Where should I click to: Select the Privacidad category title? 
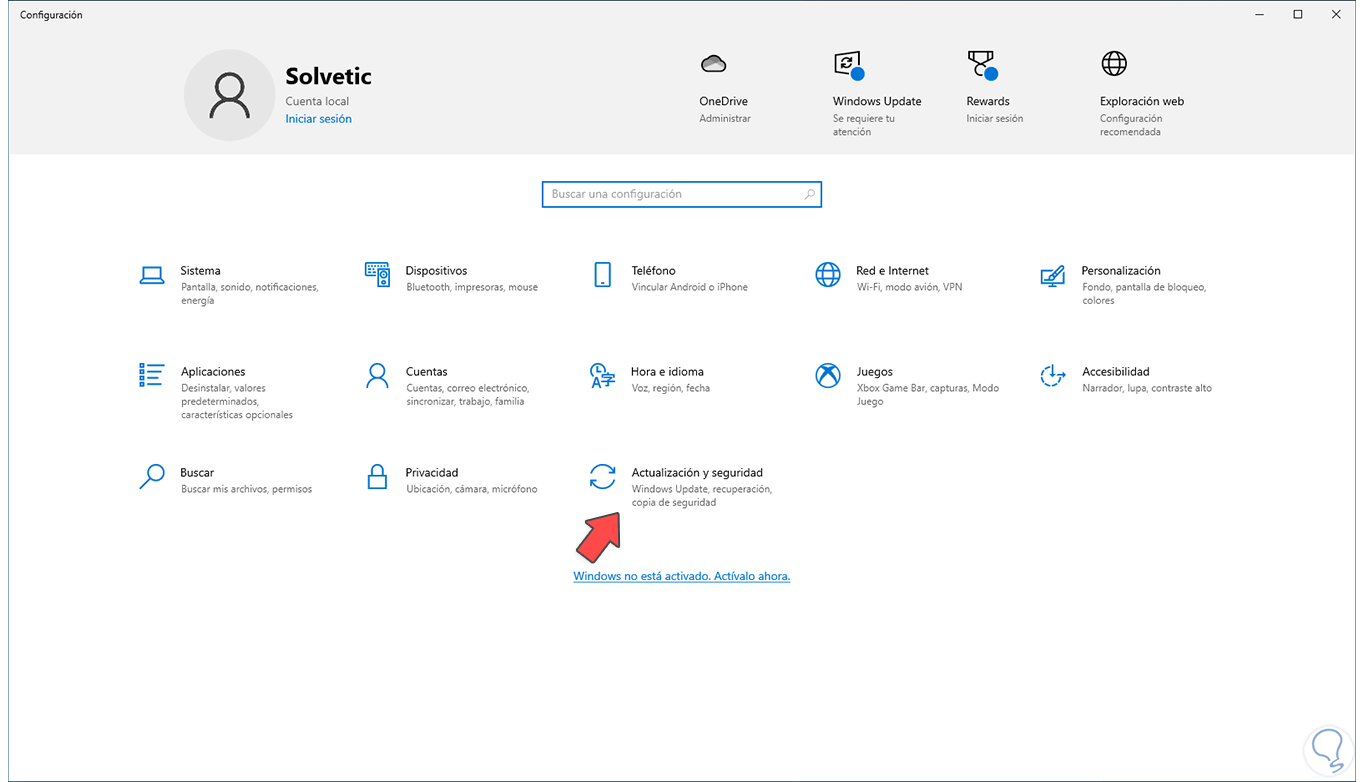point(432,473)
